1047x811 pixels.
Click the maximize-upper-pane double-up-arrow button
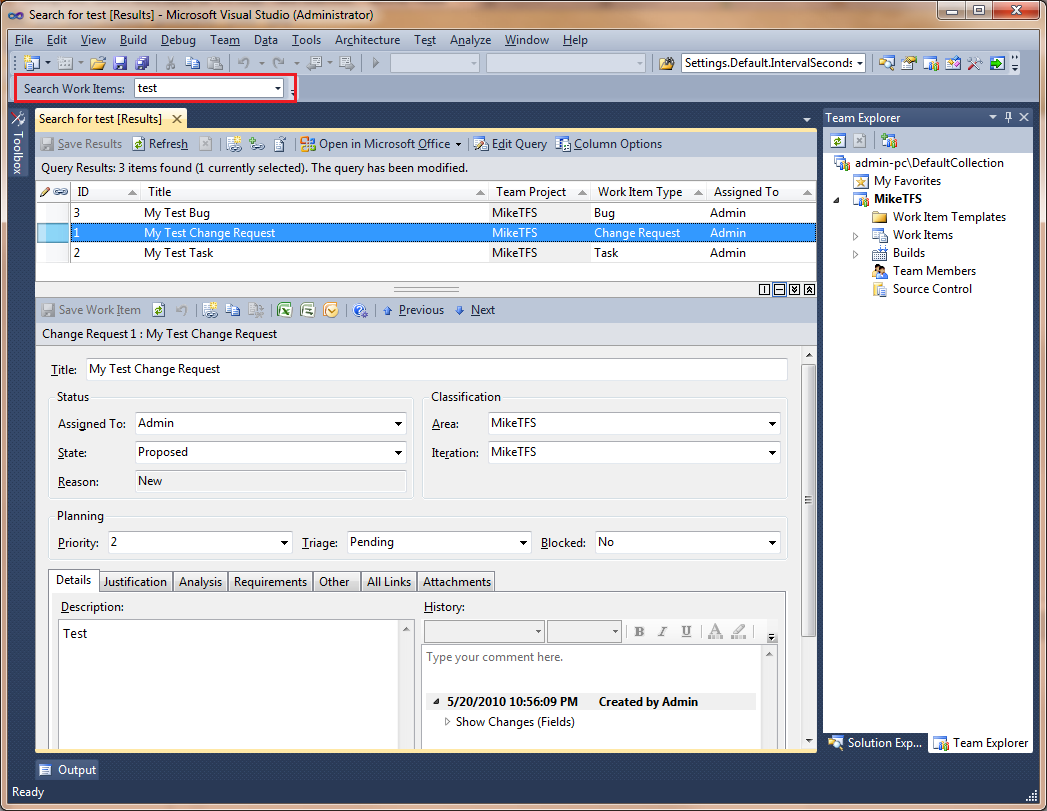coord(809,290)
